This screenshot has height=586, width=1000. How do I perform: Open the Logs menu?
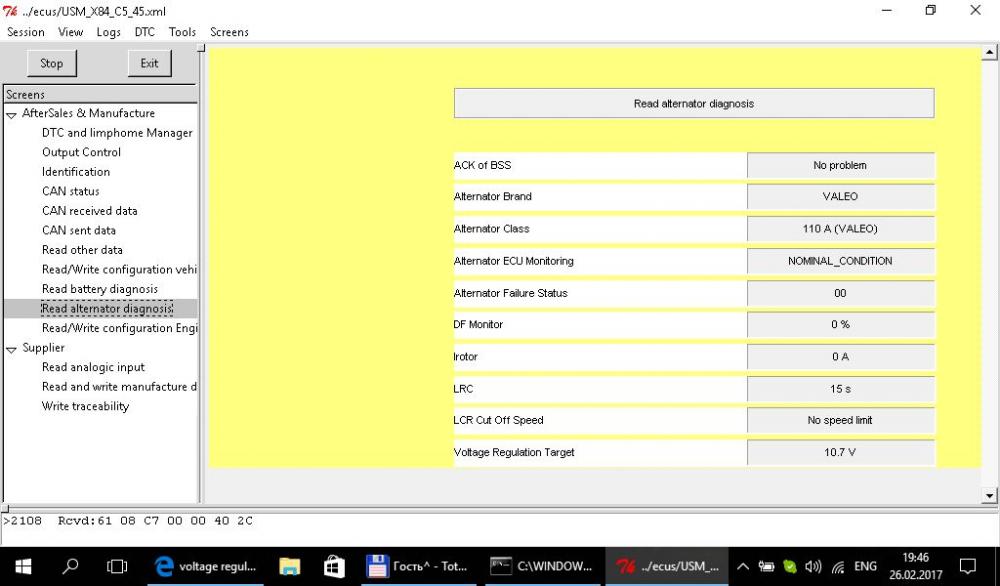point(108,32)
